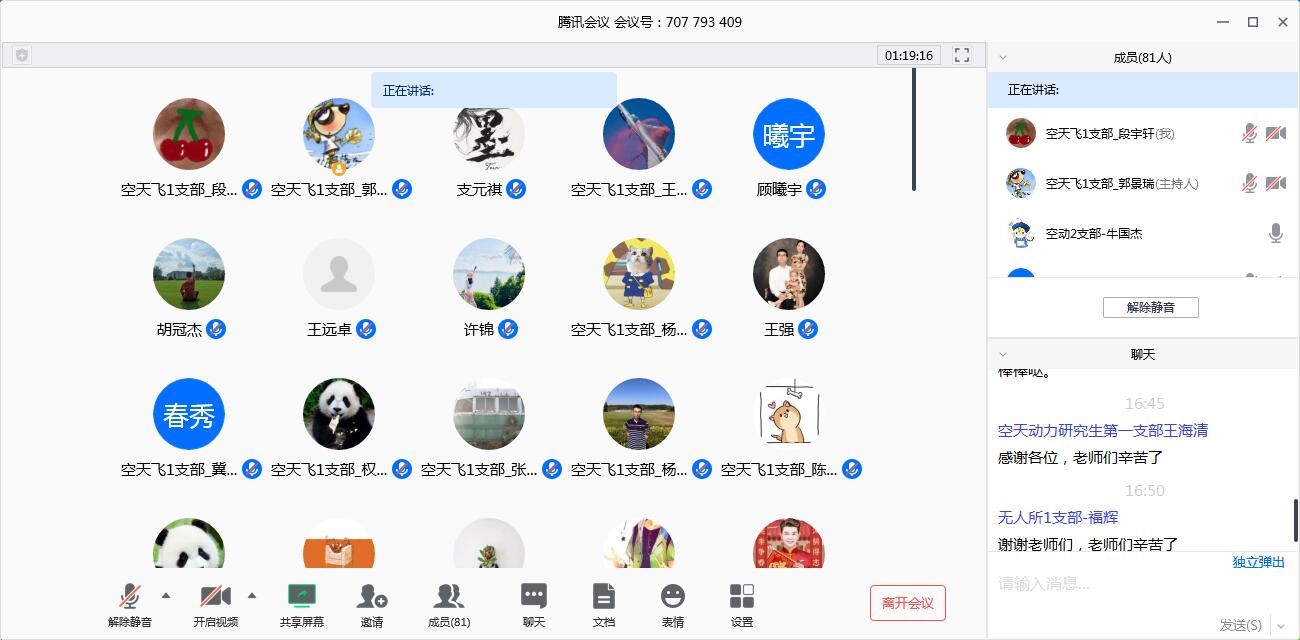1300x640 pixels.
Task: Toggle start video (开启视频) button
Action: click(215, 598)
